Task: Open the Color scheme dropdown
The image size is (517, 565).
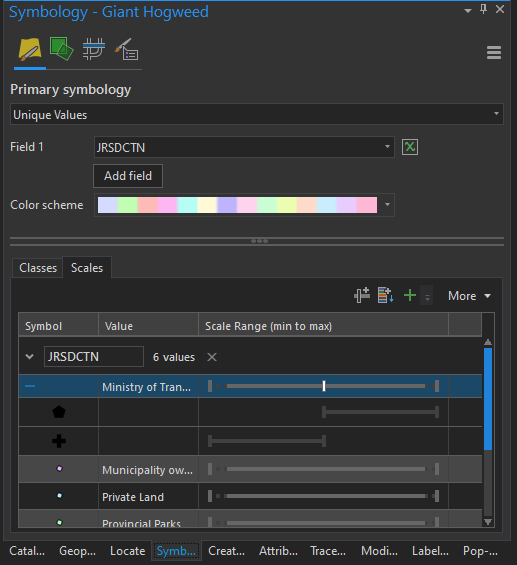Action: (x=244, y=205)
